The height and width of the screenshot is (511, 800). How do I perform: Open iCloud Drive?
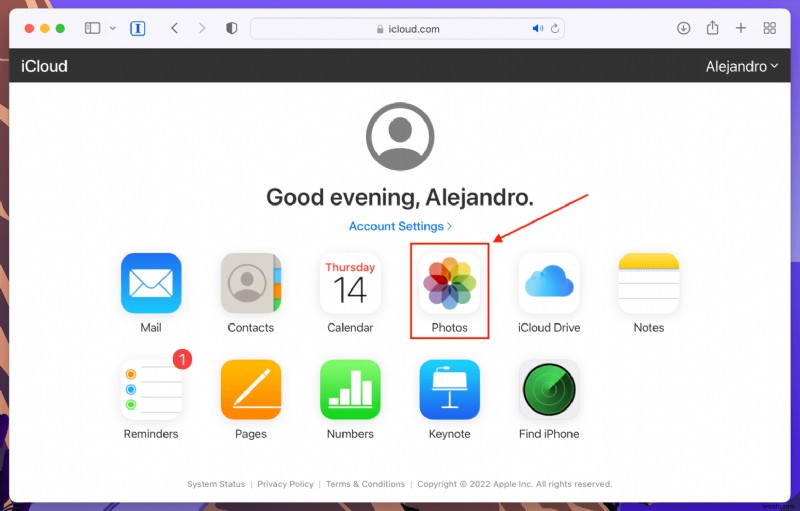click(549, 284)
